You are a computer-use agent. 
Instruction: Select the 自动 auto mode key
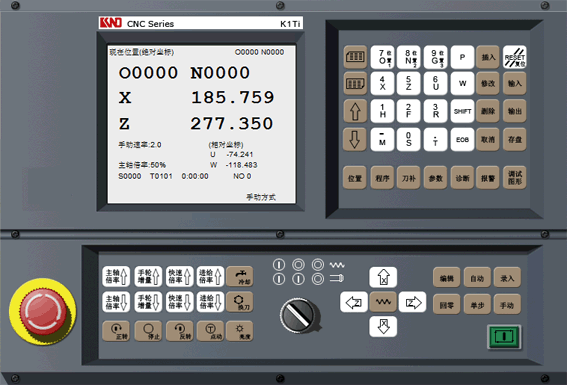tap(477, 278)
